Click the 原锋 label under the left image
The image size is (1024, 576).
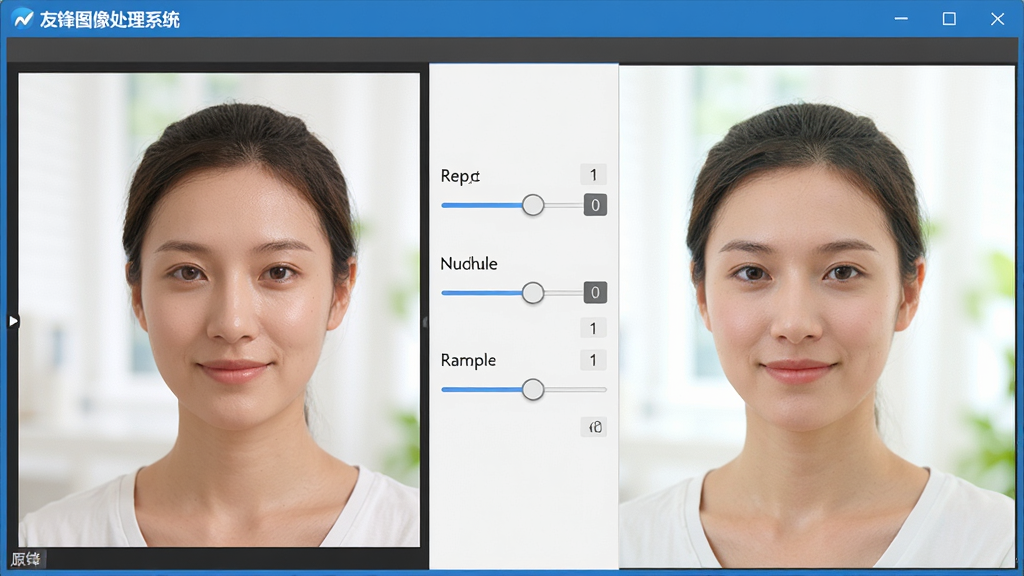click(26, 559)
